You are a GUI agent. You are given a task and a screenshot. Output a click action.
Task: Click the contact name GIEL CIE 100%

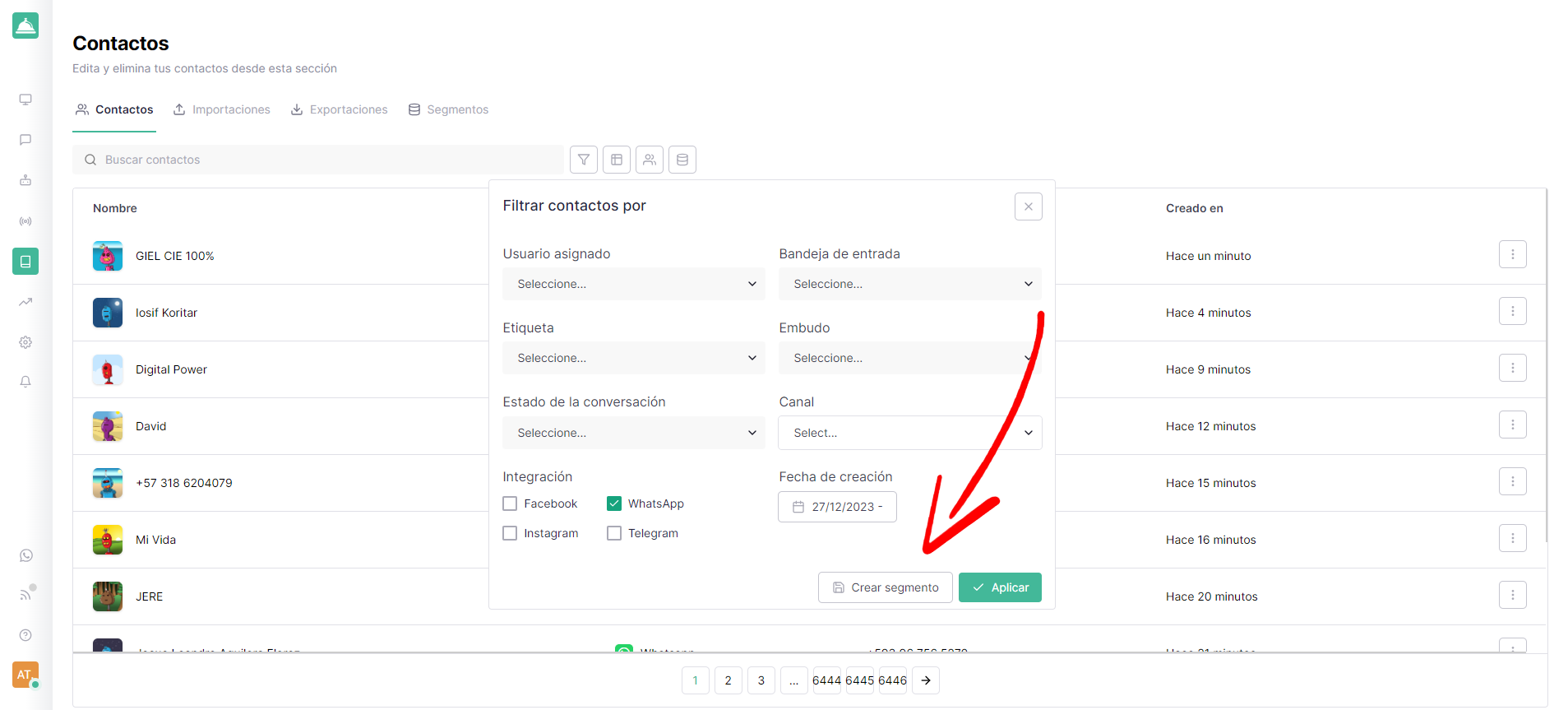[x=174, y=256]
